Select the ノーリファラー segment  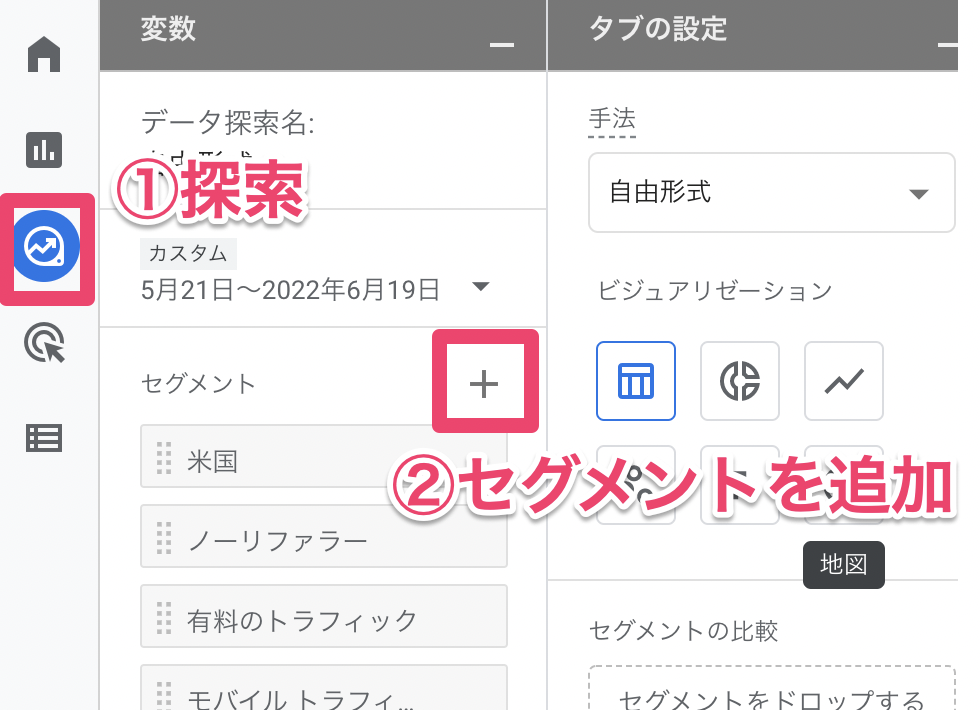(x=323, y=541)
